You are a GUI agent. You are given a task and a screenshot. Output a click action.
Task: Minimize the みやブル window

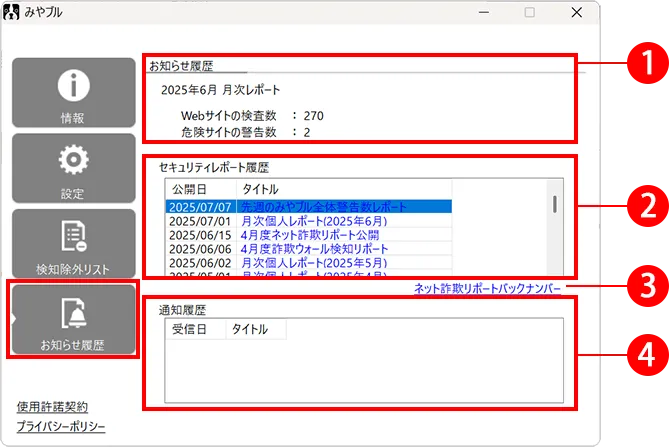(x=484, y=12)
